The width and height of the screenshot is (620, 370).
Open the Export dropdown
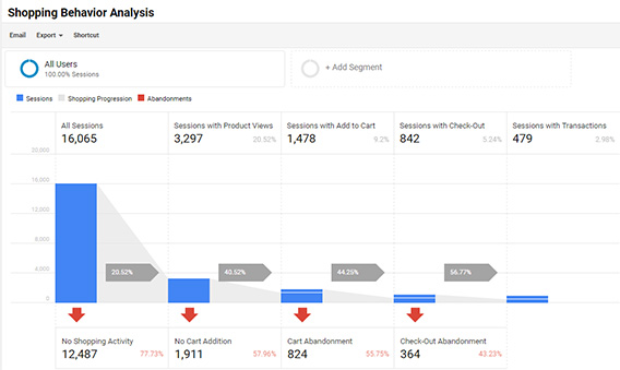[49, 35]
